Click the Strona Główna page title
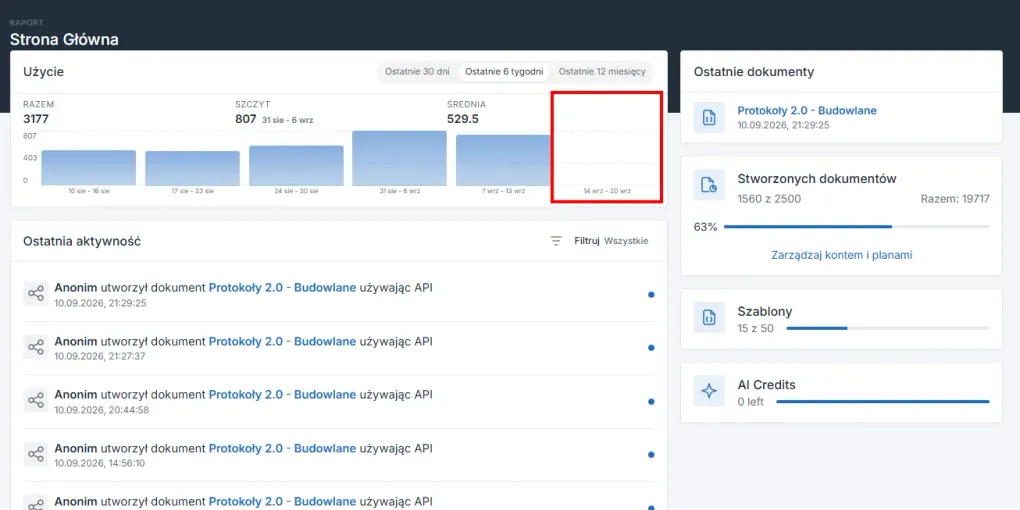This screenshot has width=1020, height=510. coord(64,40)
